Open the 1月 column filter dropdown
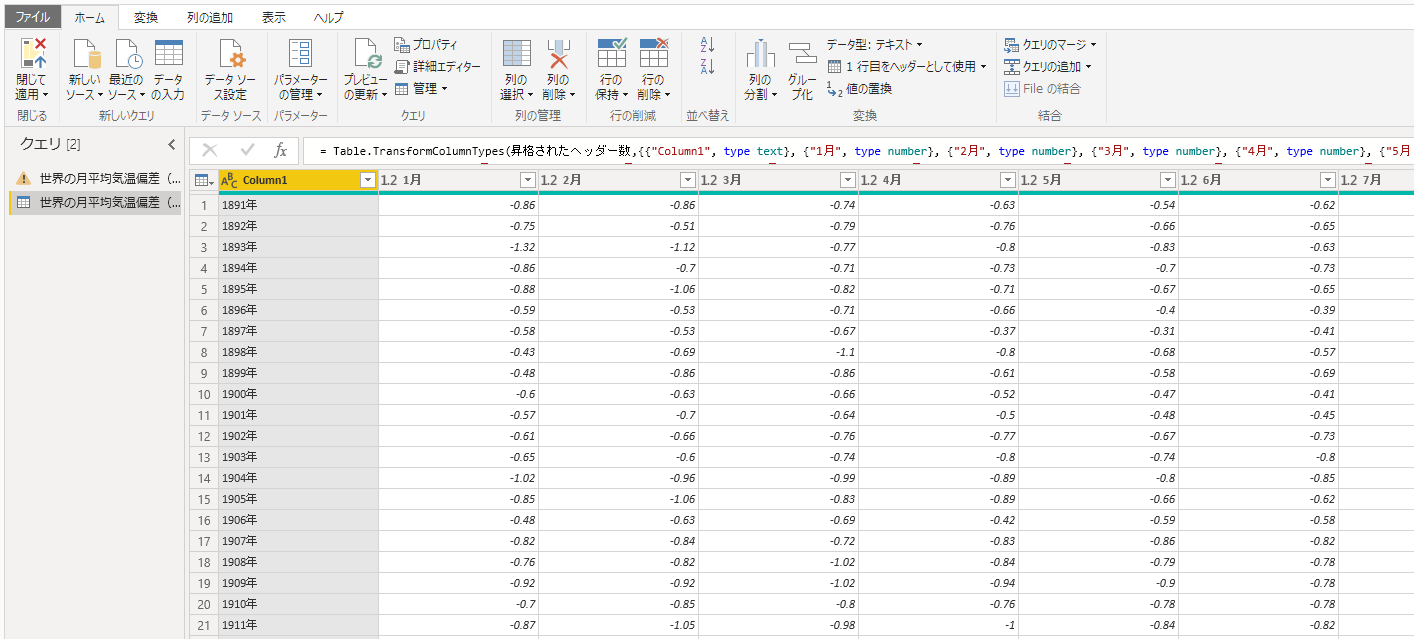The width and height of the screenshot is (1414, 639). [x=527, y=180]
